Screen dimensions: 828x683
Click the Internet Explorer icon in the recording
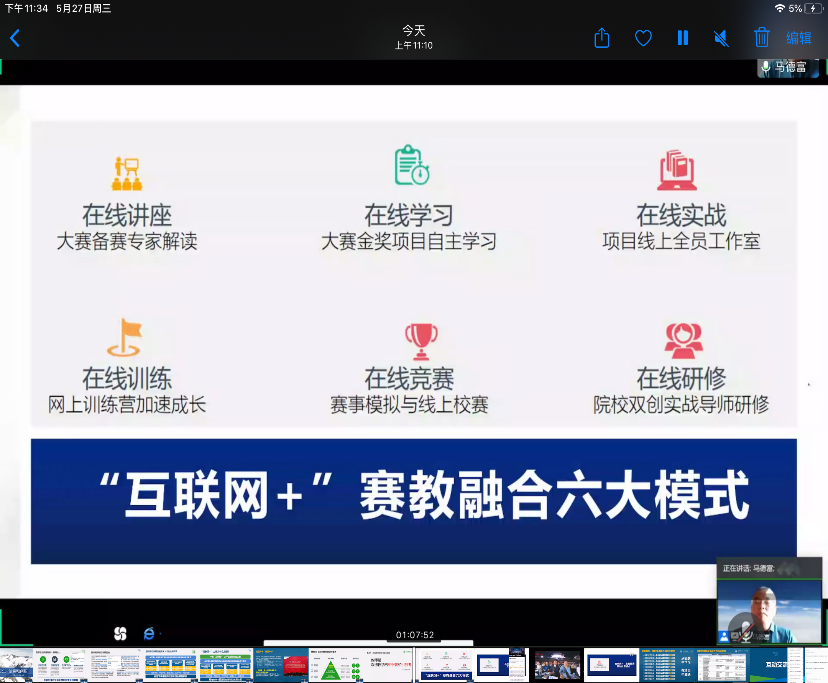click(x=150, y=633)
